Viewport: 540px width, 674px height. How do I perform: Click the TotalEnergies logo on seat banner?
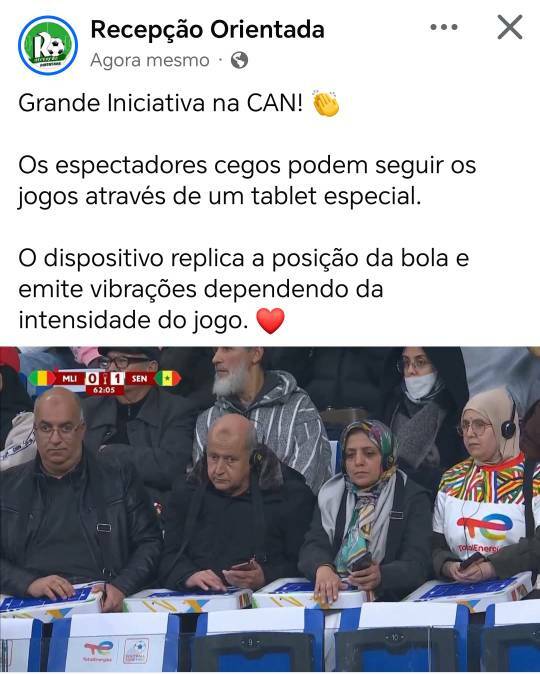pos(98,651)
